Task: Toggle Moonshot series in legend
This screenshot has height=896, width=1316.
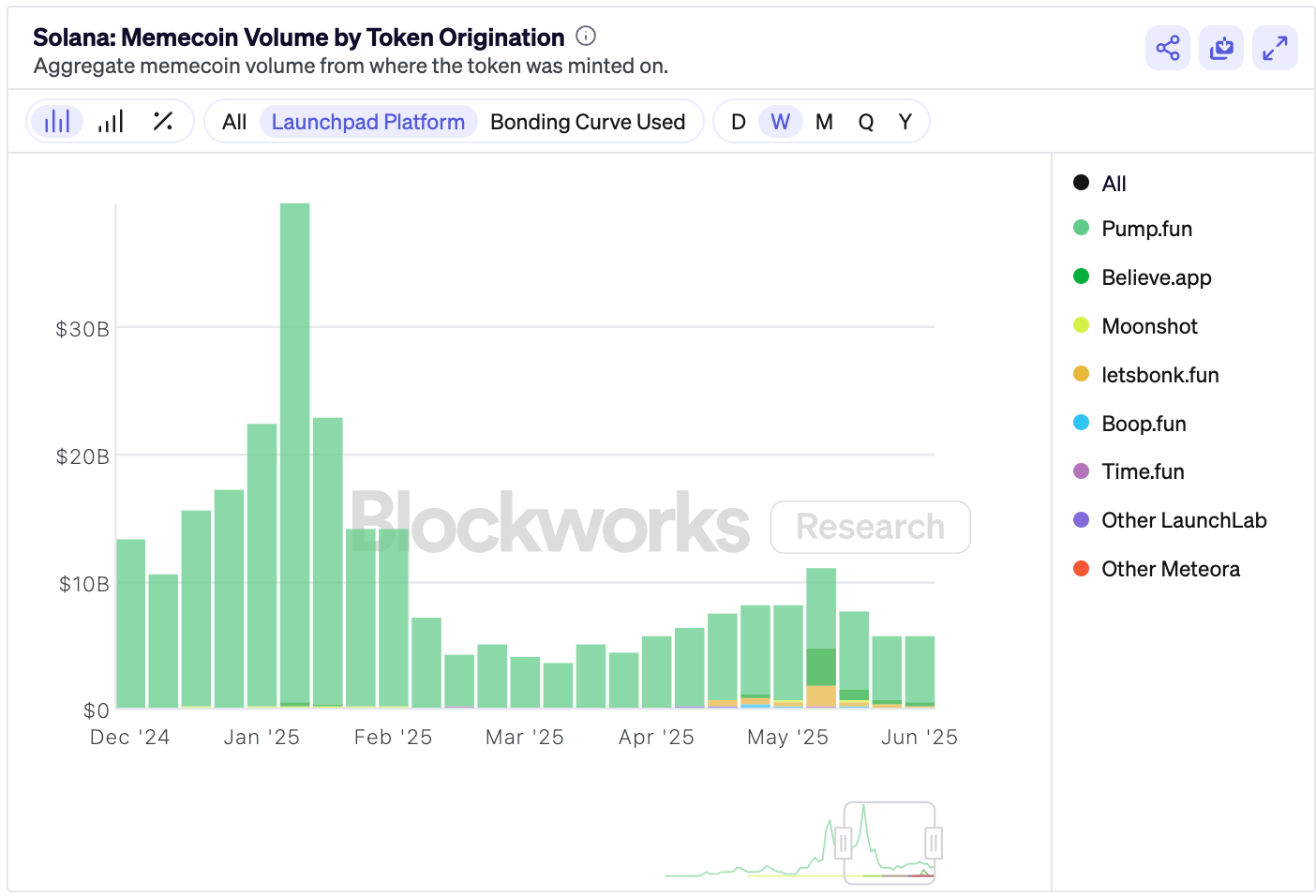Action: tap(1135, 326)
